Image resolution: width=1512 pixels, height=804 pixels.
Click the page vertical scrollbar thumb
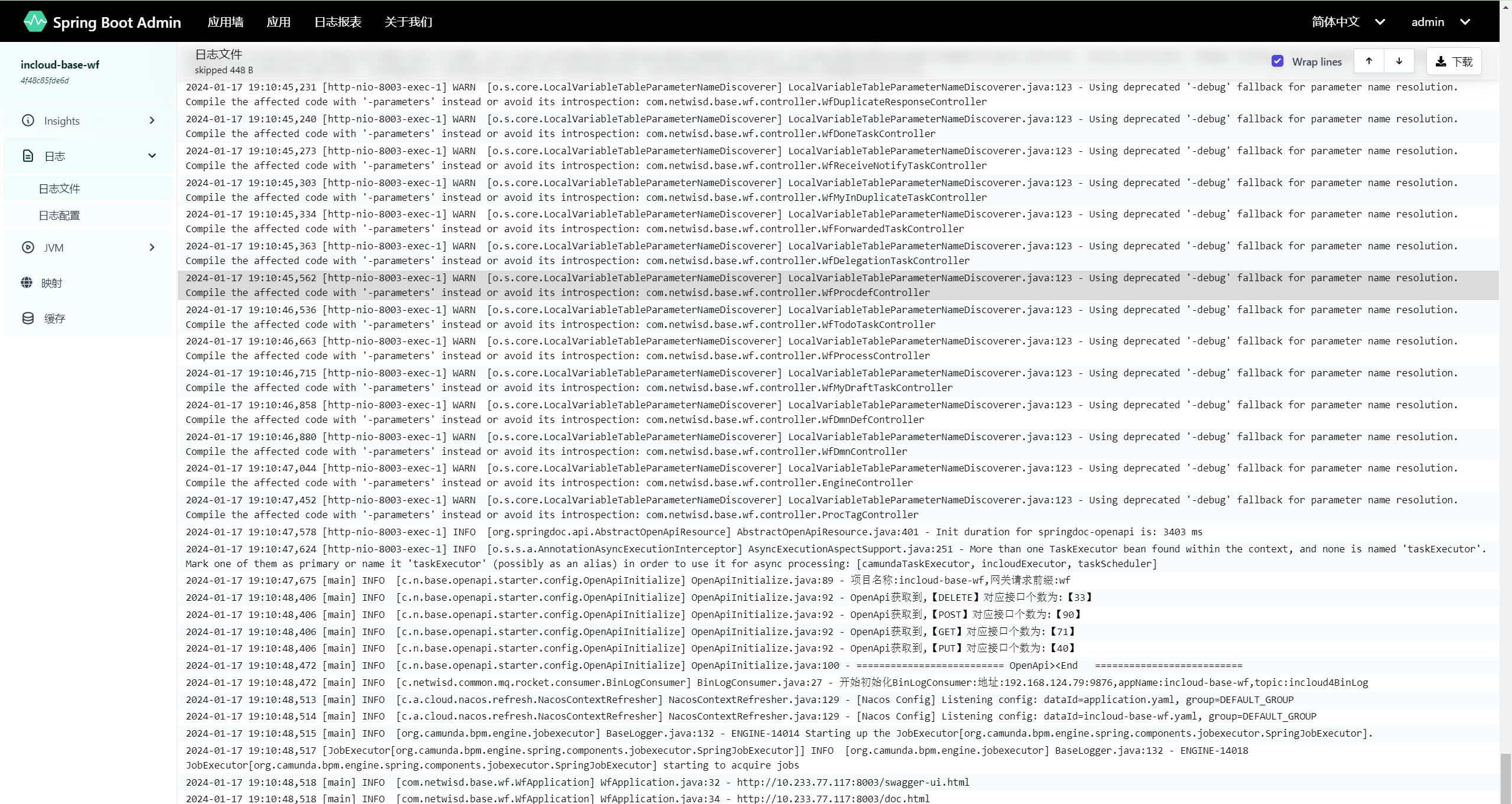coord(1506,777)
